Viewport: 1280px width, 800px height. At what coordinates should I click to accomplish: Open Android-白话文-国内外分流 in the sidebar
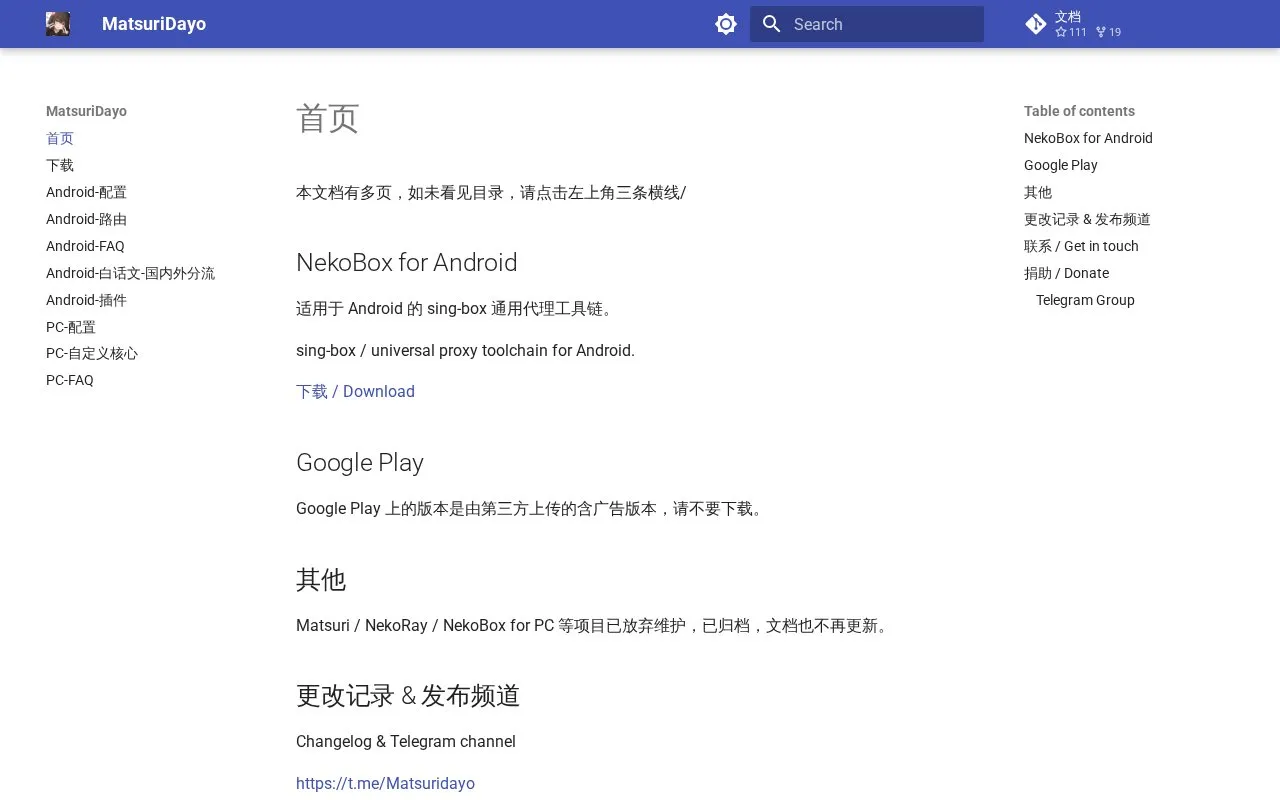coord(130,273)
